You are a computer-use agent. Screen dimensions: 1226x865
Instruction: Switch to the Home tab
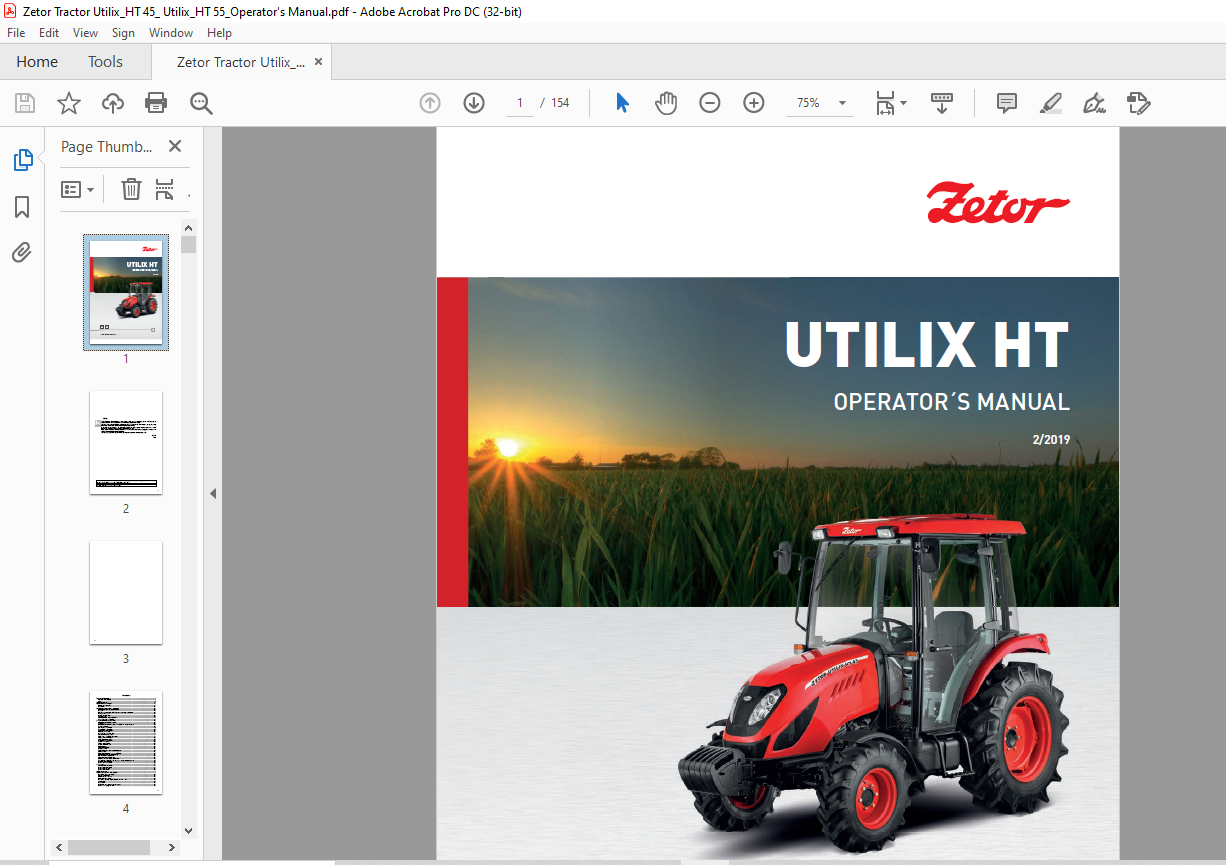coord(37,62)
